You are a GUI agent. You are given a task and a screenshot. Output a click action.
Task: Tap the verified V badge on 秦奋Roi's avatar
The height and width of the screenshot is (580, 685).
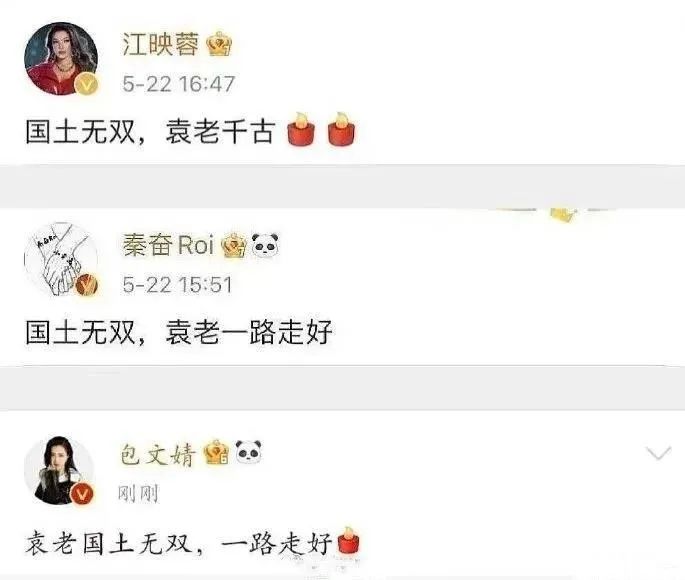pos(86,285)
